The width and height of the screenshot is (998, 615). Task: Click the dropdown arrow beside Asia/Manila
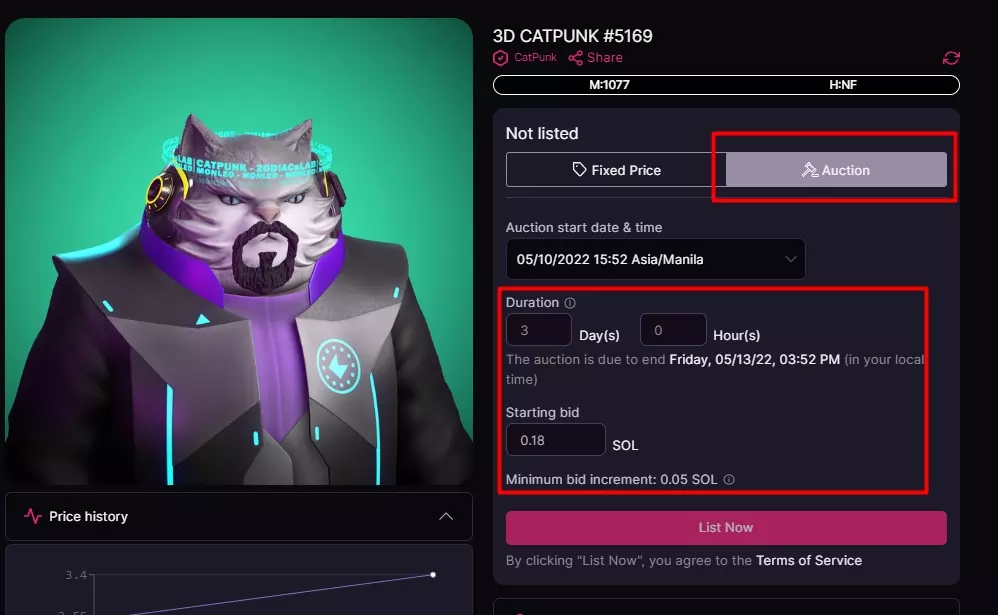pos(791,259)
